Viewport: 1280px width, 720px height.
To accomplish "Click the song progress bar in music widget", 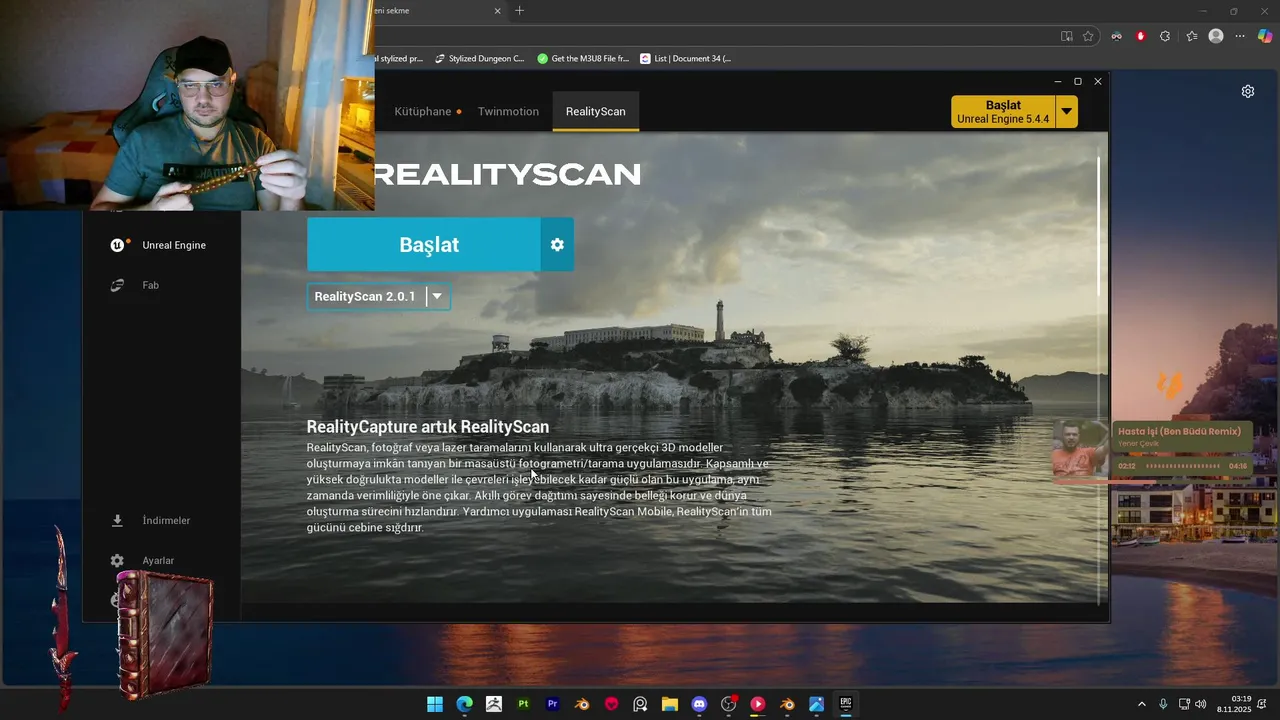I will 1183,466.
